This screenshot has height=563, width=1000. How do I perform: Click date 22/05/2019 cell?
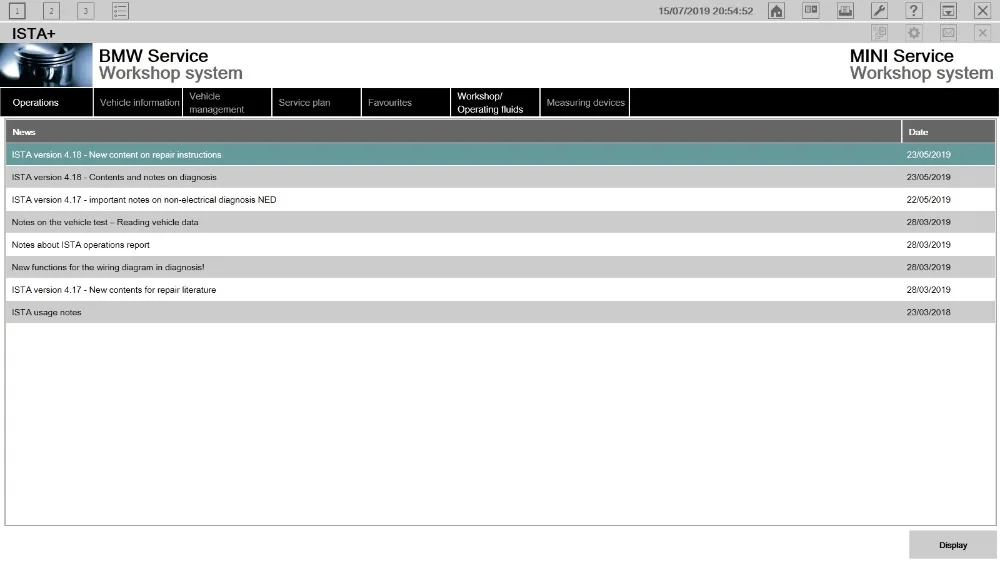pyautogui.click(x=929, y=200)
